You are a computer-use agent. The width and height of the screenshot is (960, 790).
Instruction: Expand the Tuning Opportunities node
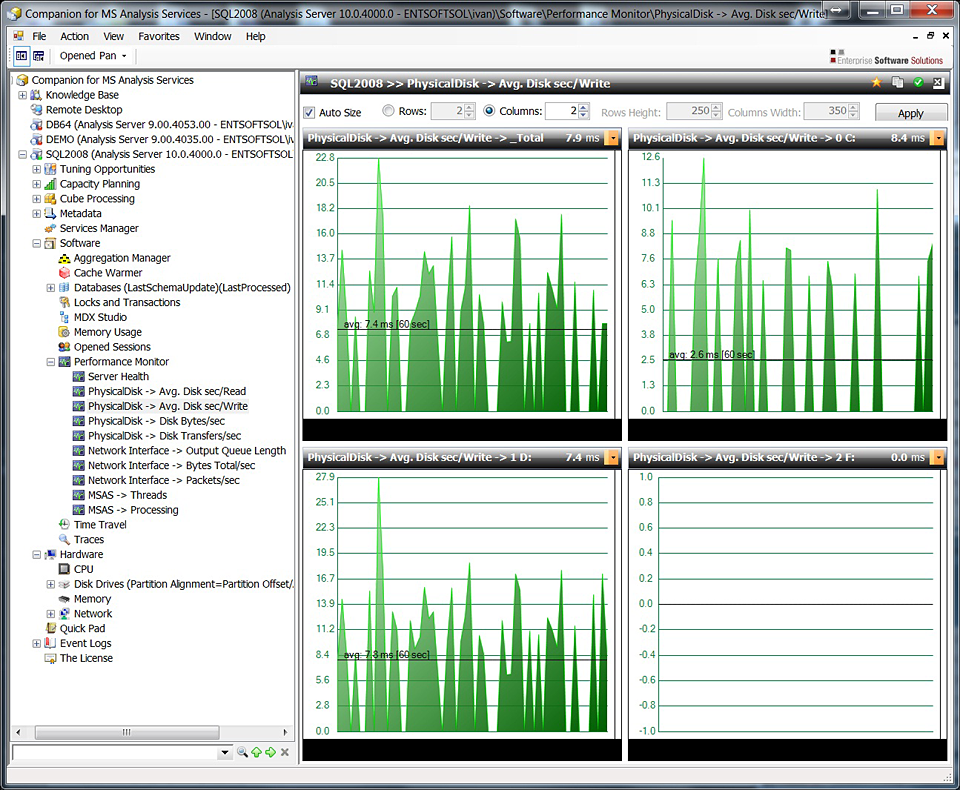pyautogui.click(x=37, y=169)
